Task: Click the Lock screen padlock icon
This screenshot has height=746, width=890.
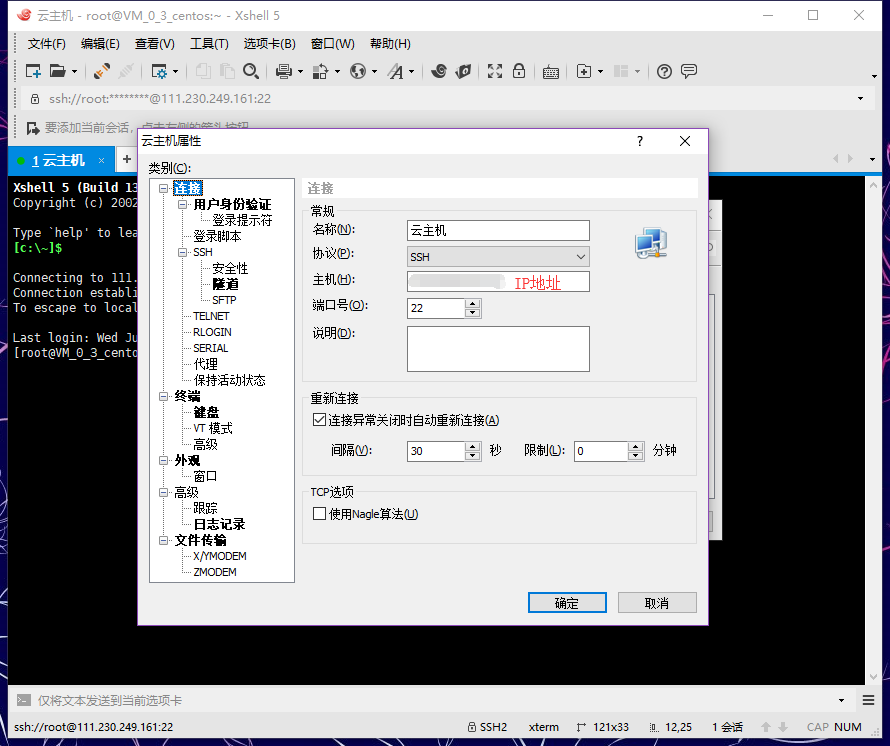Action: coord(519,71)
